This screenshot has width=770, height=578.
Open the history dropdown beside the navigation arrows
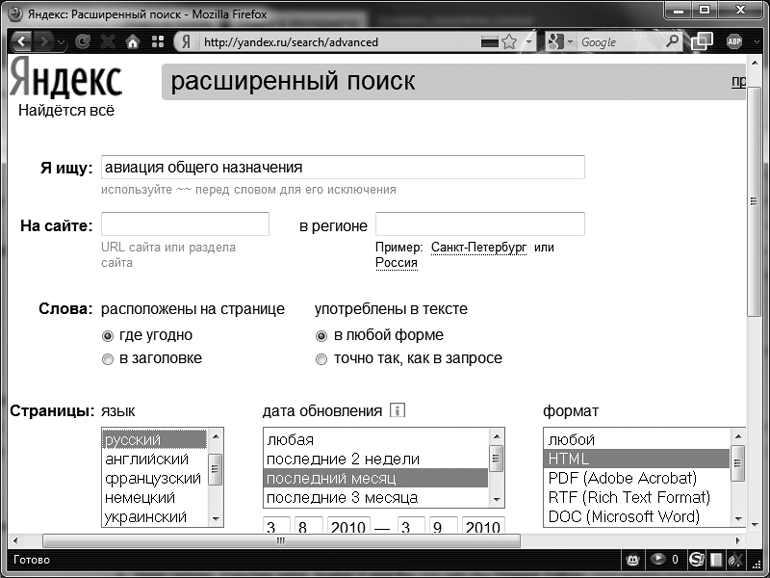(61, 42)
